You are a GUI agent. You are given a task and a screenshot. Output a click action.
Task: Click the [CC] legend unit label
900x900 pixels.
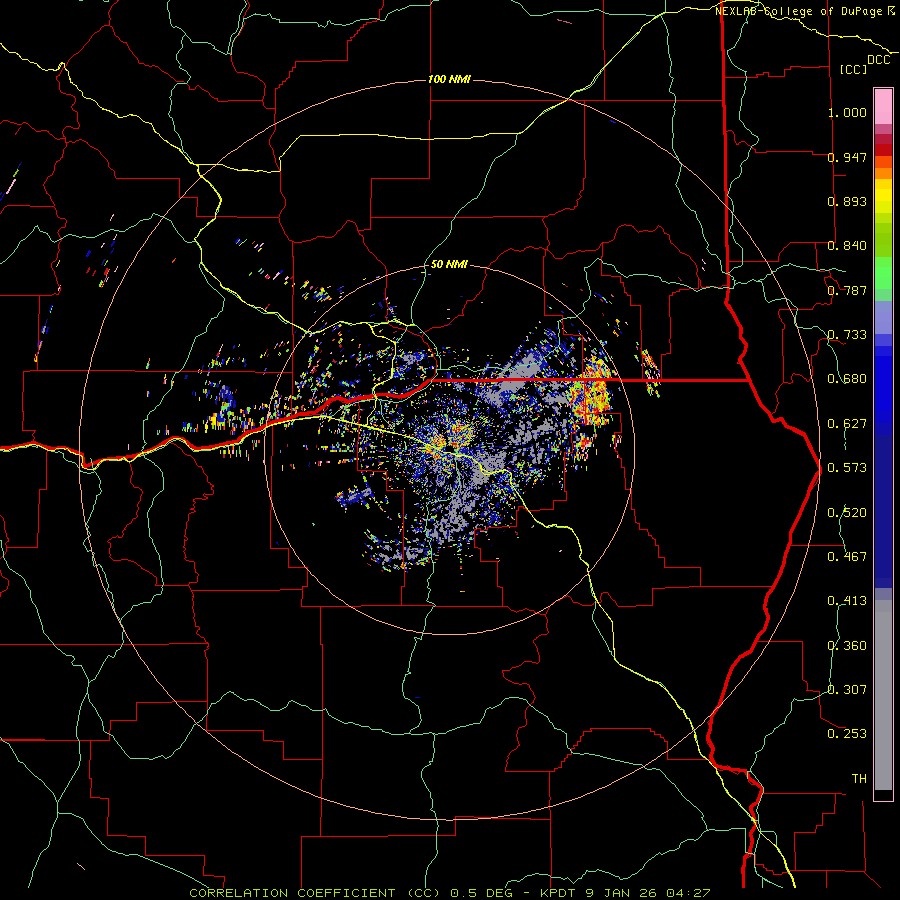click(854, 69)
